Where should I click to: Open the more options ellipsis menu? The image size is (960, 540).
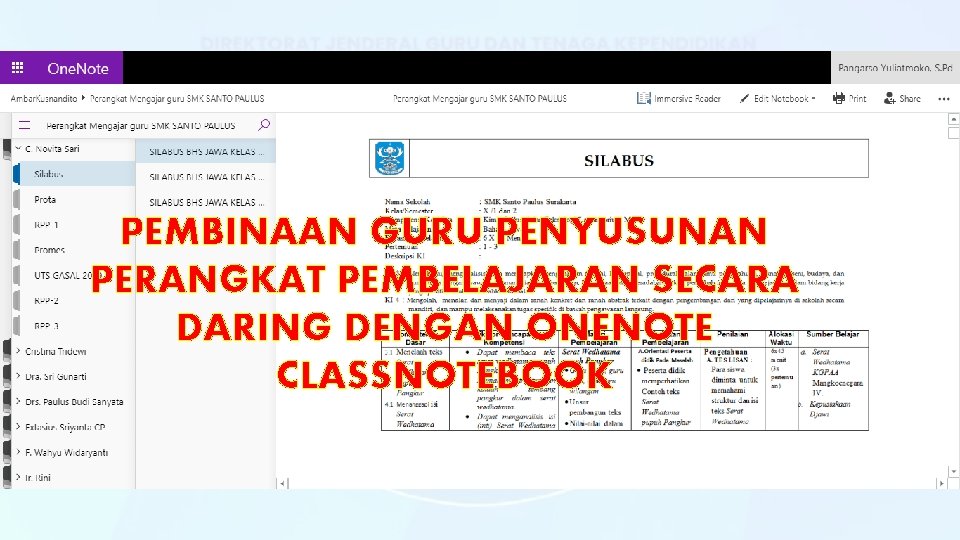click(x=943, y=99)
